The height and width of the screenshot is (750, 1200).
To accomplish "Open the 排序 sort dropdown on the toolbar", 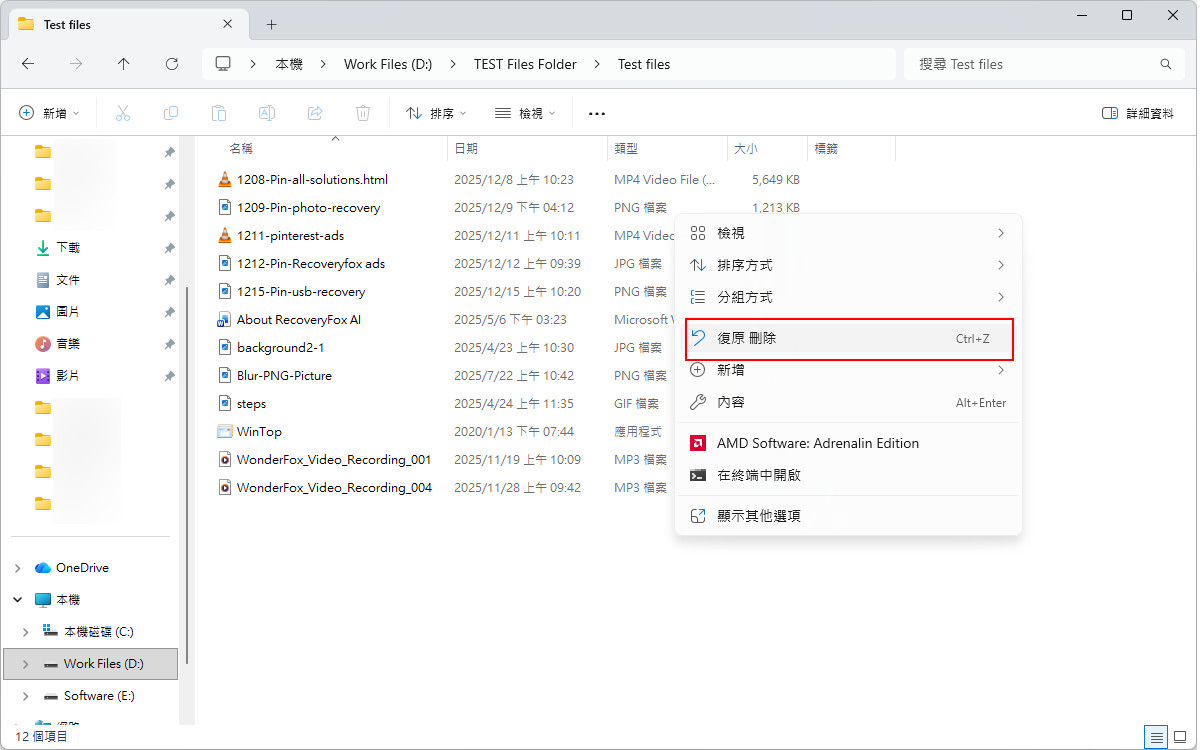I will [434, 112].
